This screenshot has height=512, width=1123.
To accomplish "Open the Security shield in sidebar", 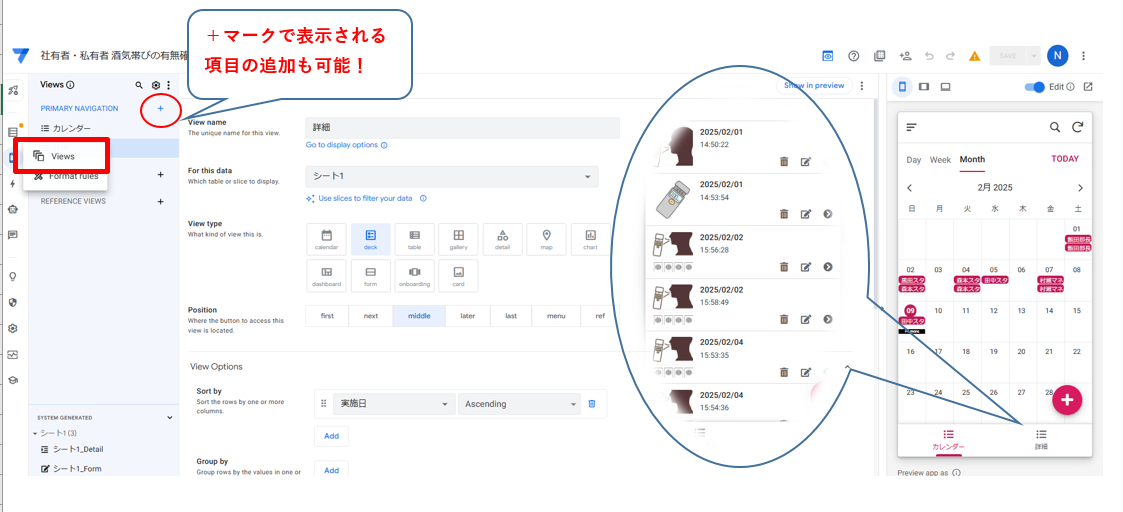I will click(x=12, y=302).
